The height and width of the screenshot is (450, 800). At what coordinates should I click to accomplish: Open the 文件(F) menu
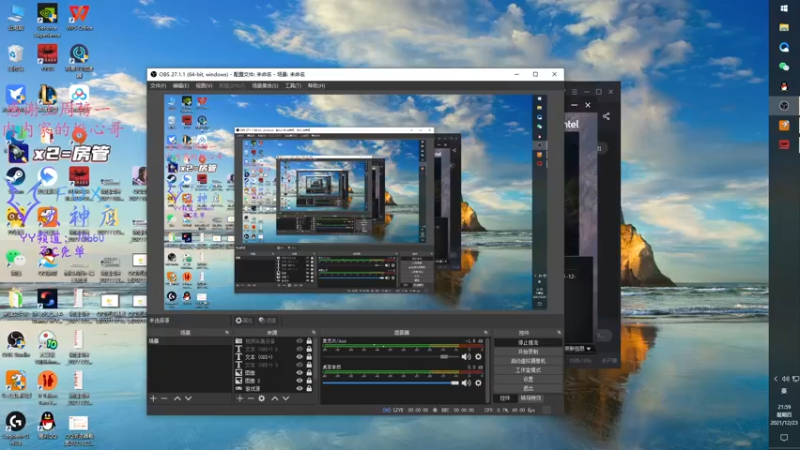click(x=158, y=86)
